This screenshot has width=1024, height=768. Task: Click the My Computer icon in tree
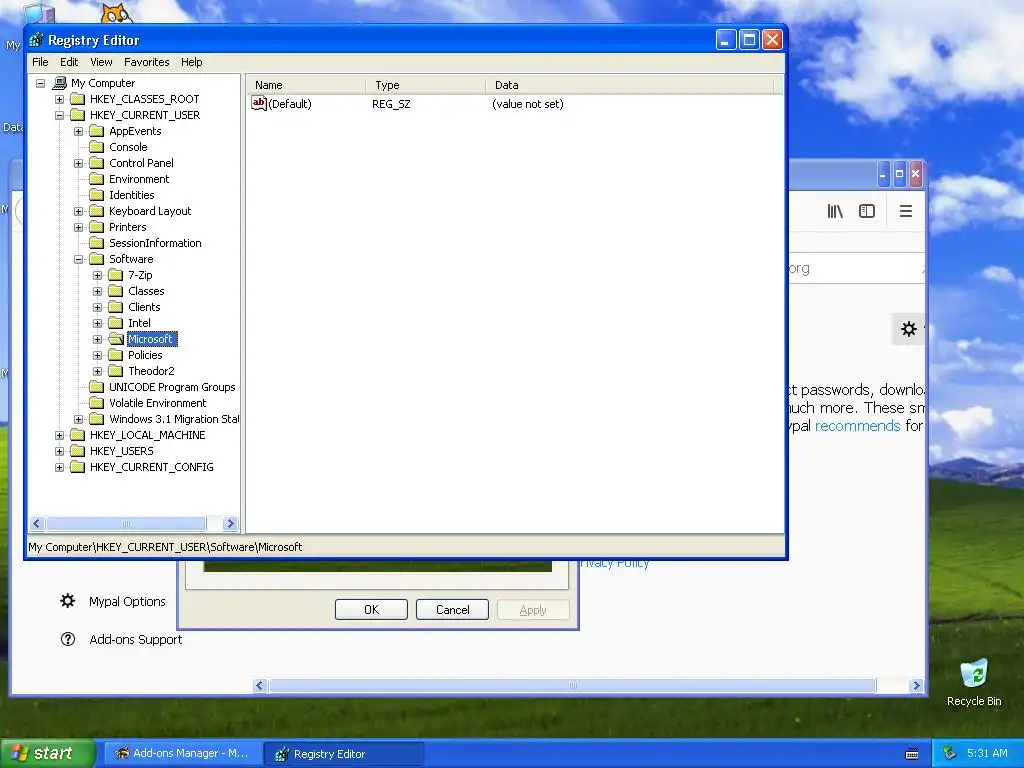[59, 83]
